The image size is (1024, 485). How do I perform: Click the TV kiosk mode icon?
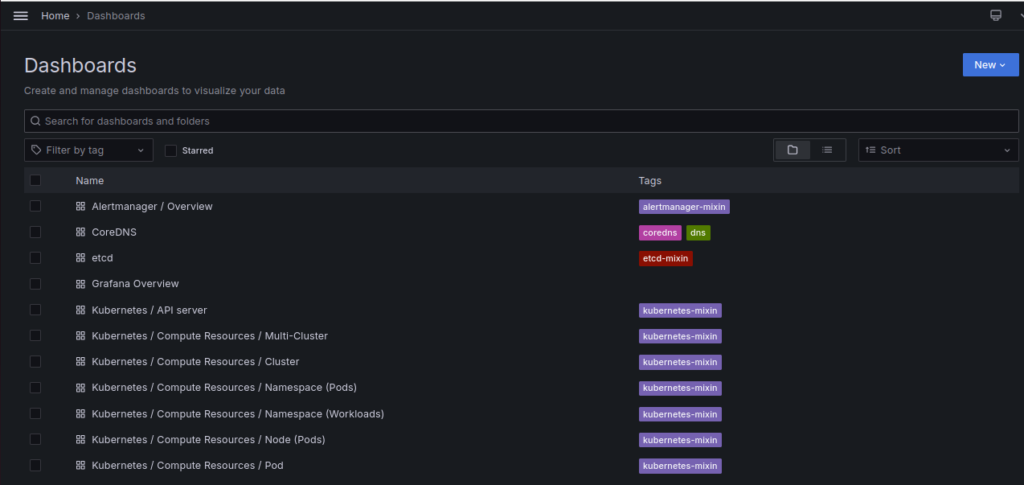click(x=995, y=15)
